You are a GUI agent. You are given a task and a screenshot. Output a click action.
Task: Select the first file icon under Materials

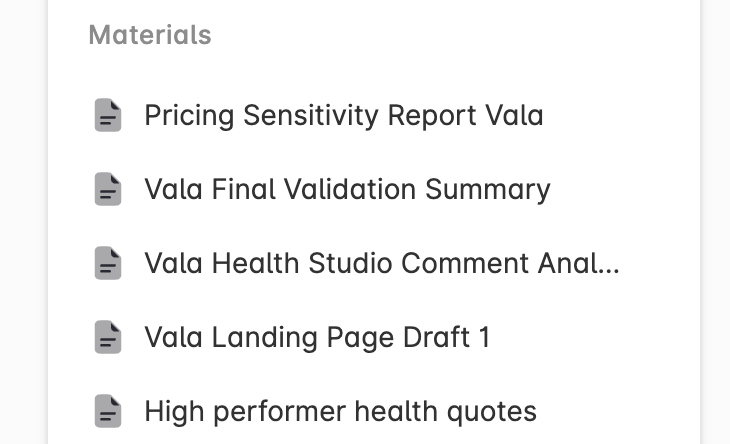(x=108, y=116)
